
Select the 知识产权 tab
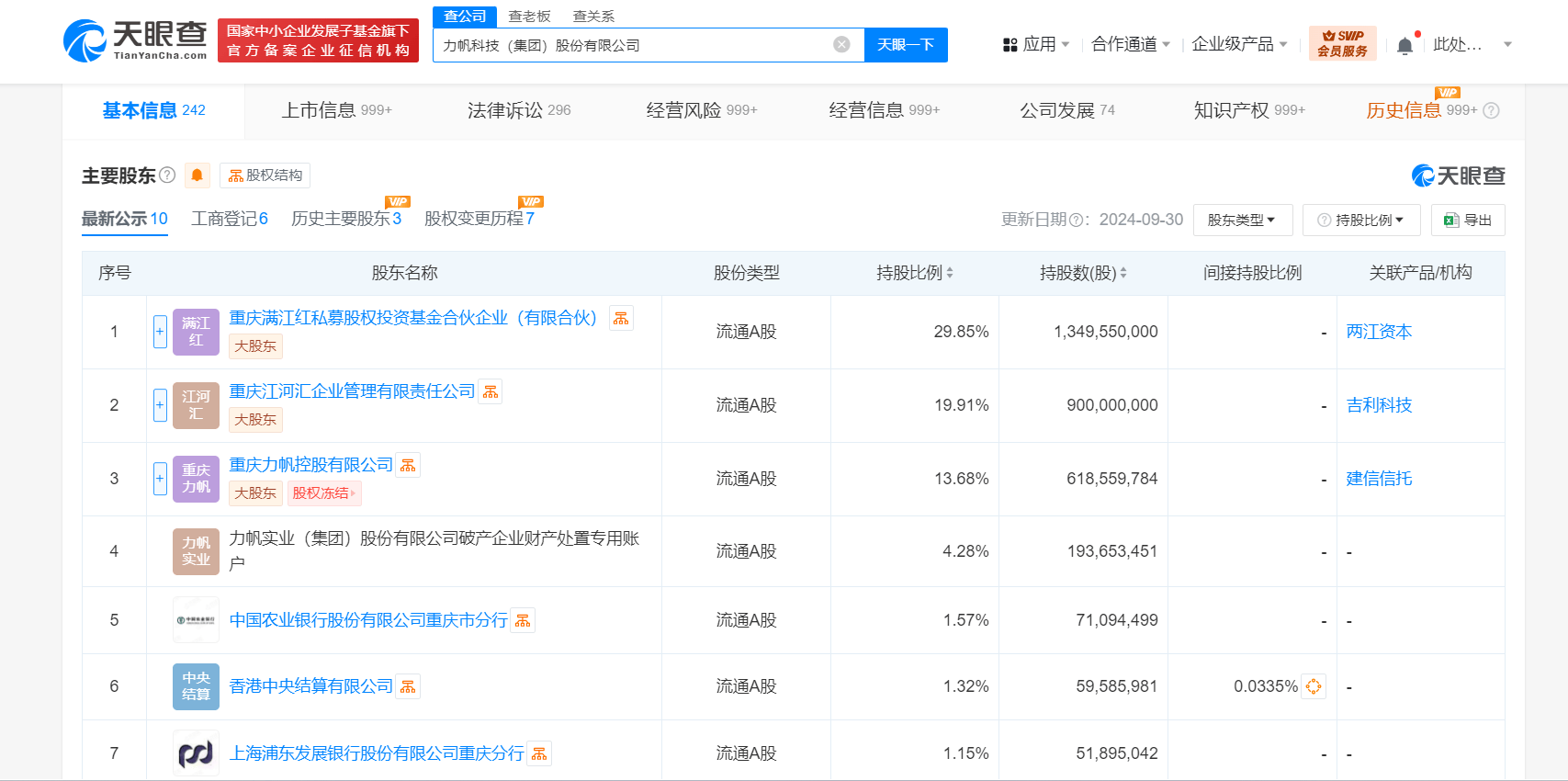pyautogui.click(x=1249, y=110)
